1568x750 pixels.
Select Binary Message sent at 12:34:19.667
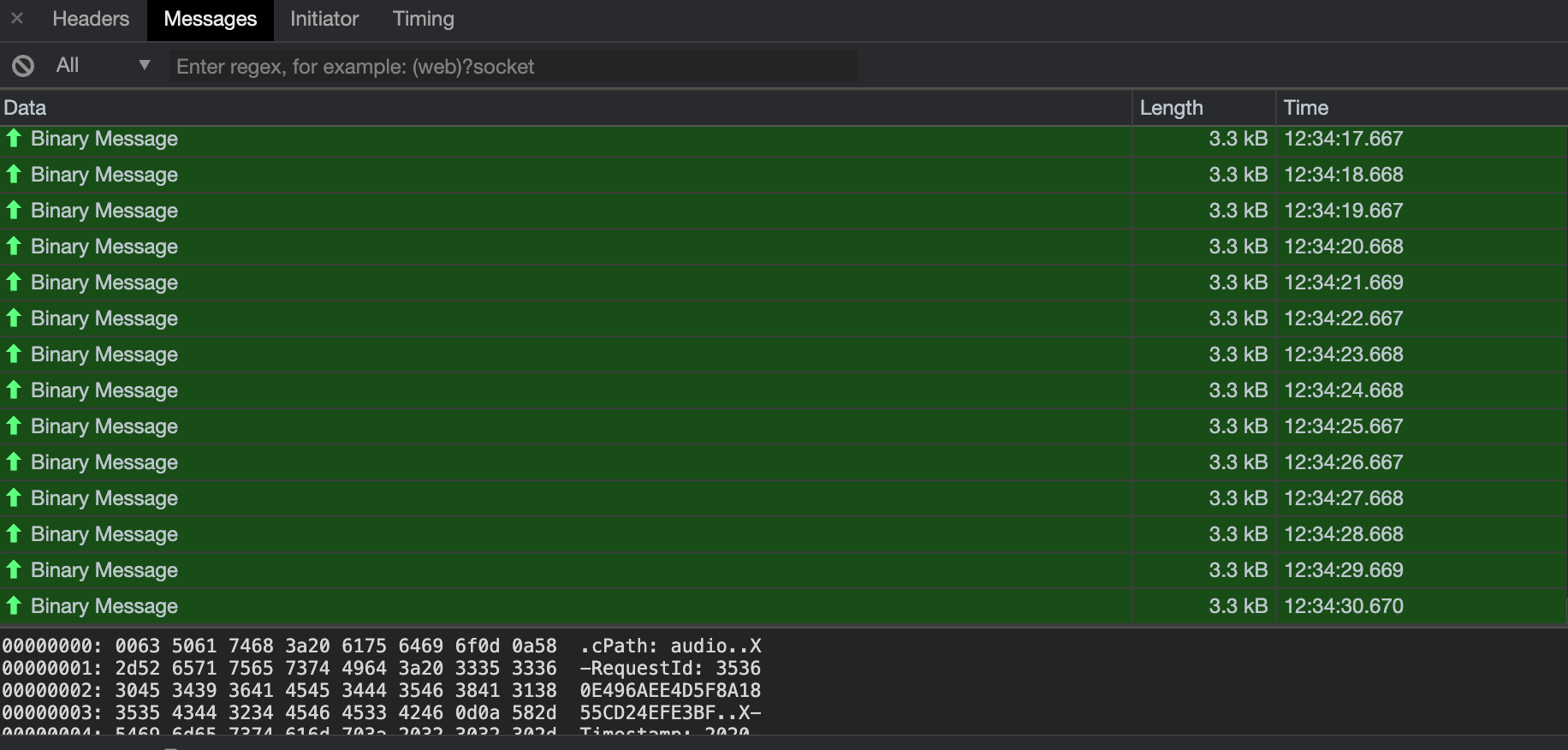pyautogui.click(x=783, y=211)
